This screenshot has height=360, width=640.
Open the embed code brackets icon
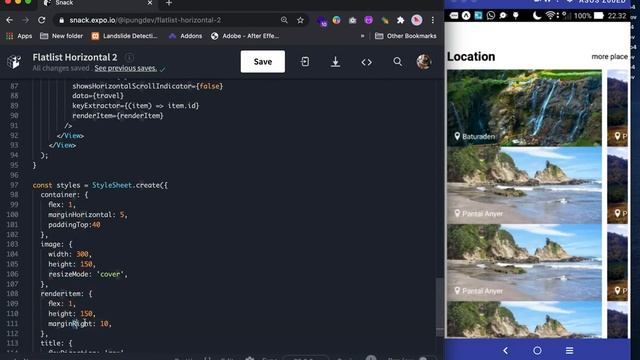pyautogui.click(x=367, y=62)
